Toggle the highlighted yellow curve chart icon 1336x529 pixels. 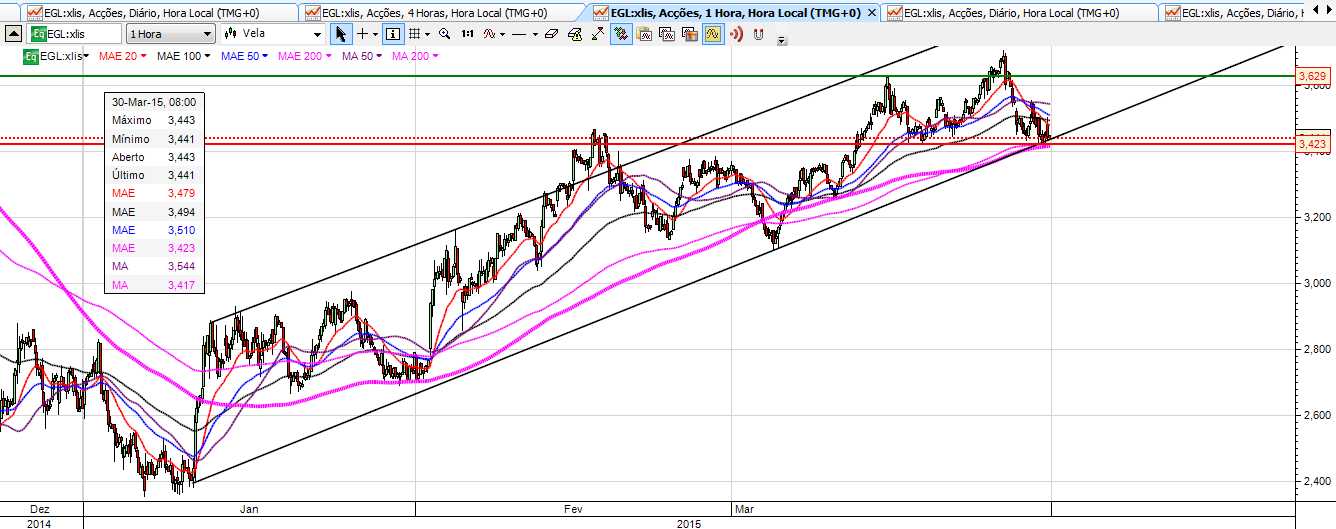tap(713, 34)
